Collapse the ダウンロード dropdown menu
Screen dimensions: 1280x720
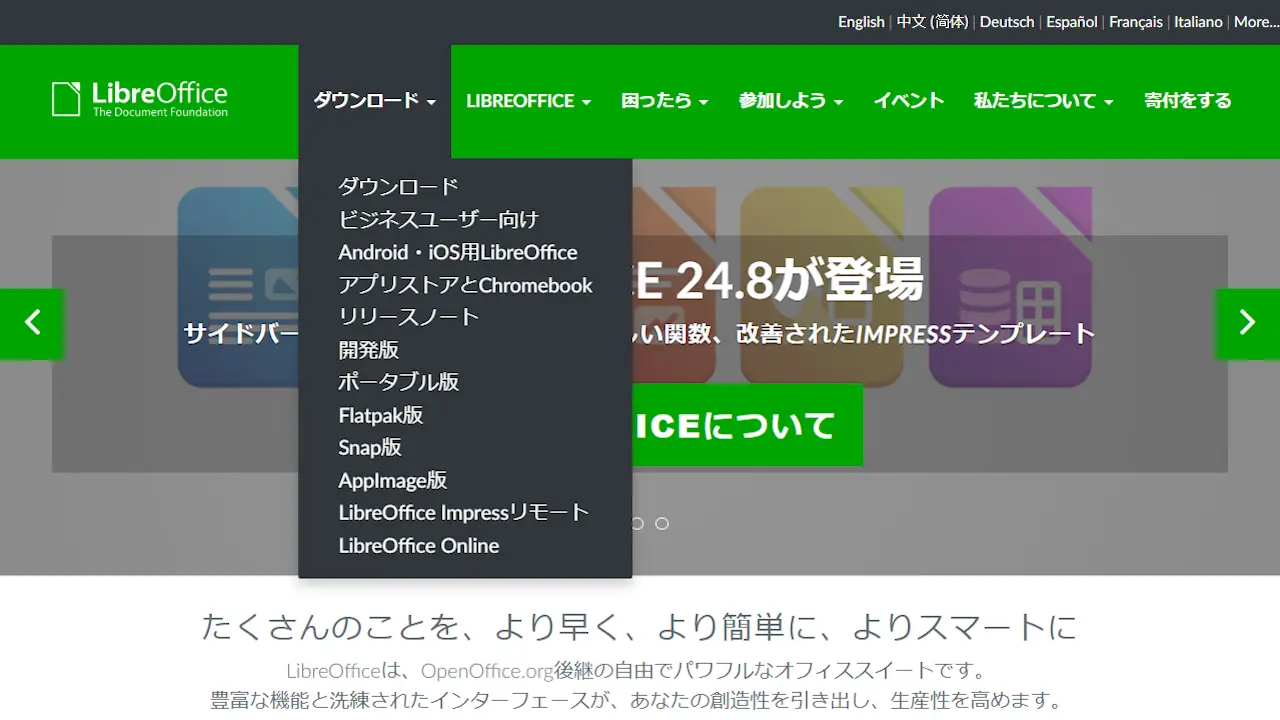[374, 101]
